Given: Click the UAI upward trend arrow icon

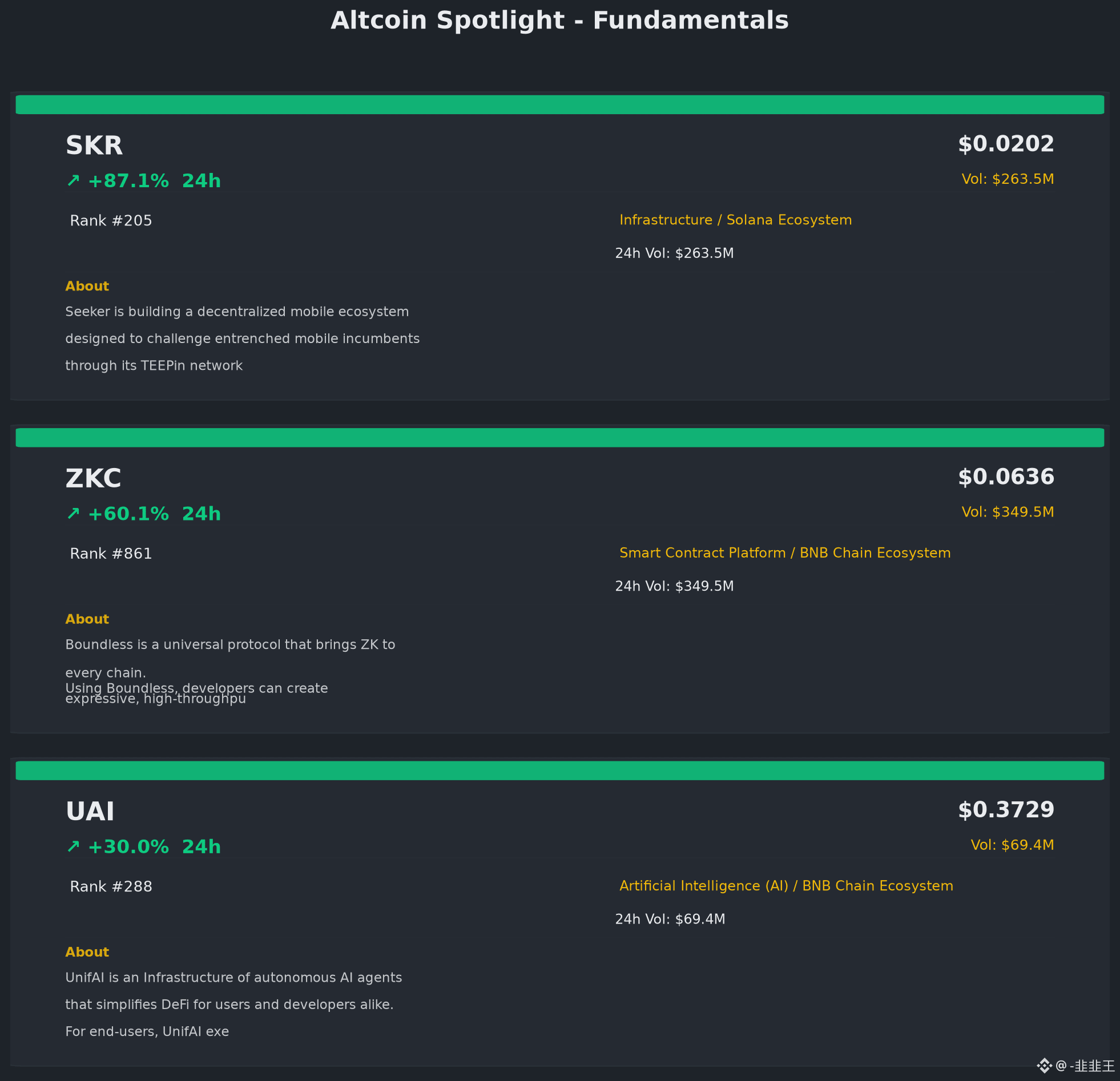Looking at the screenshot, I should pyautogui.click(x=73, y=846).
